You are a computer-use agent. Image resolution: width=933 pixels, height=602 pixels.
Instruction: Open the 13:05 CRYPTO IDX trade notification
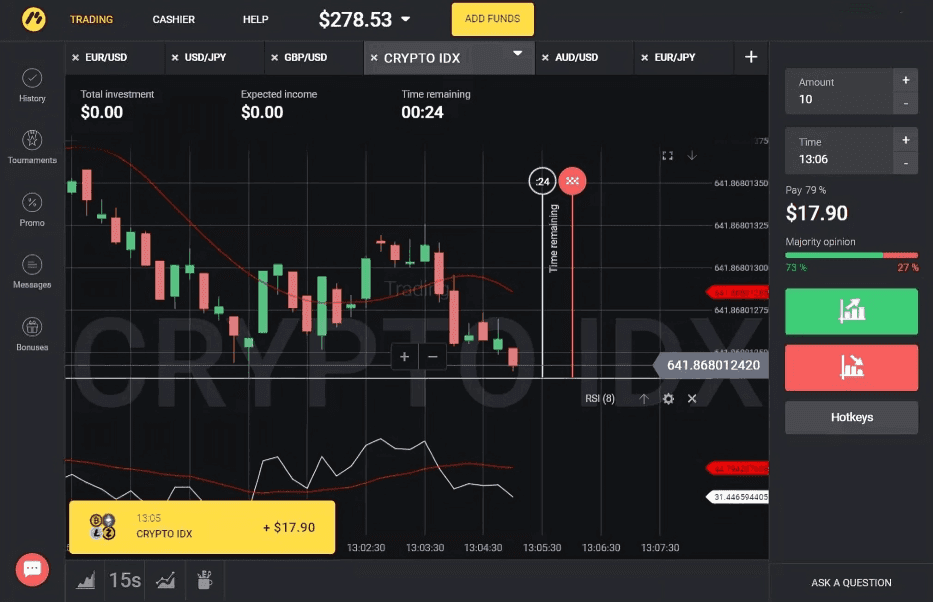click(202, 527)
